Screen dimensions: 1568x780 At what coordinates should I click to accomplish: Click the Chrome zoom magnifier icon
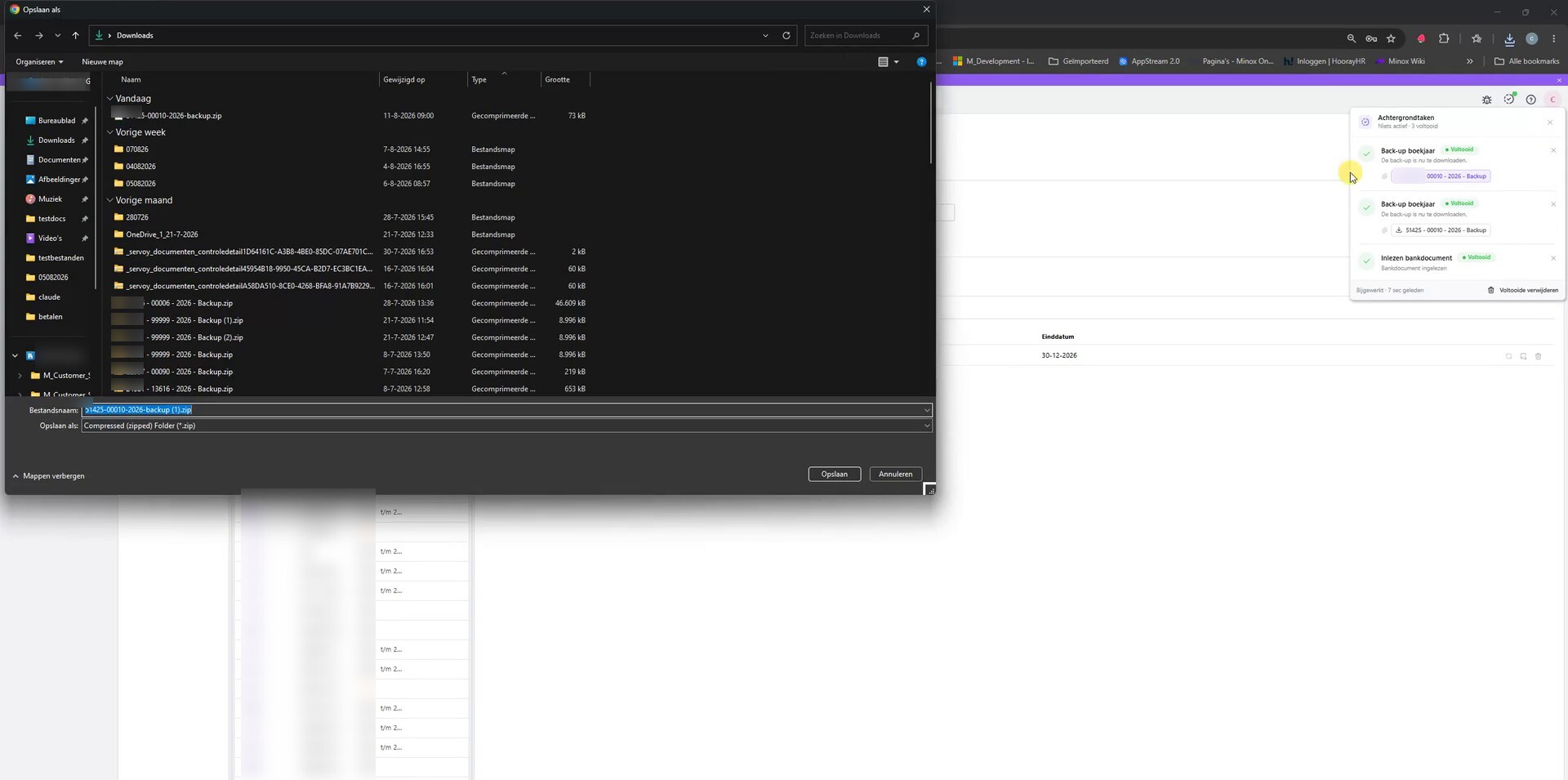click(x=1352, y=38)
